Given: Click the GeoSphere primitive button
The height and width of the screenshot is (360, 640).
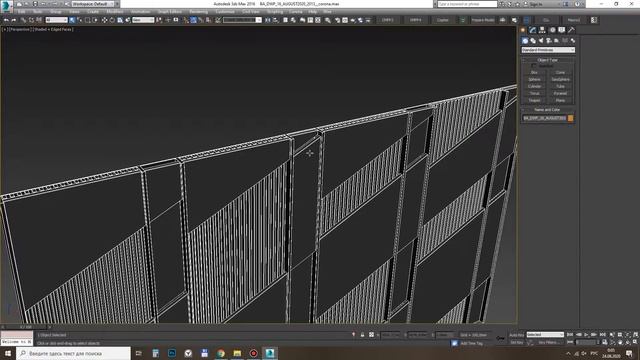Looking at the screenshot, I should coord(560,80).
